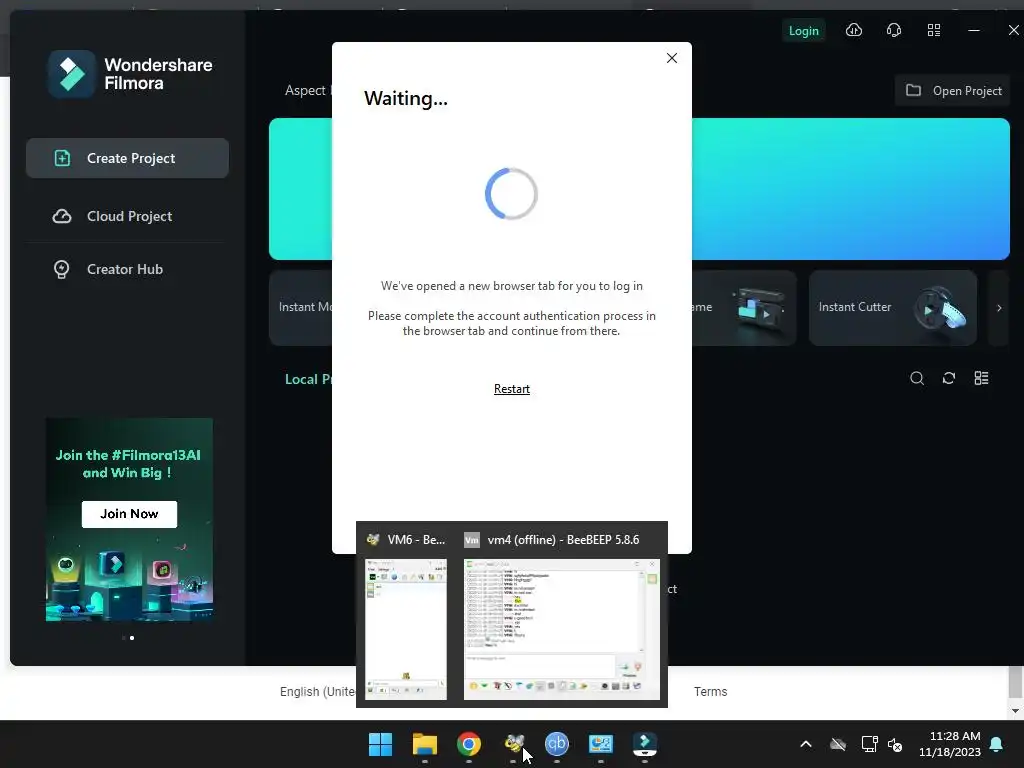Expand more tool cards with right chevron

tap(999, 308)
